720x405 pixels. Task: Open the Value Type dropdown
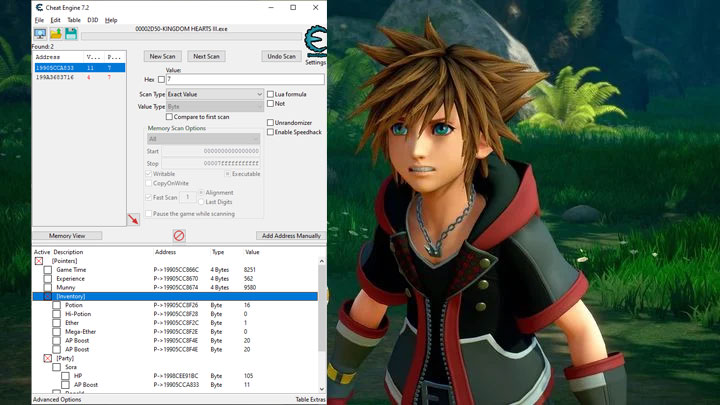[x=214, y=107]
